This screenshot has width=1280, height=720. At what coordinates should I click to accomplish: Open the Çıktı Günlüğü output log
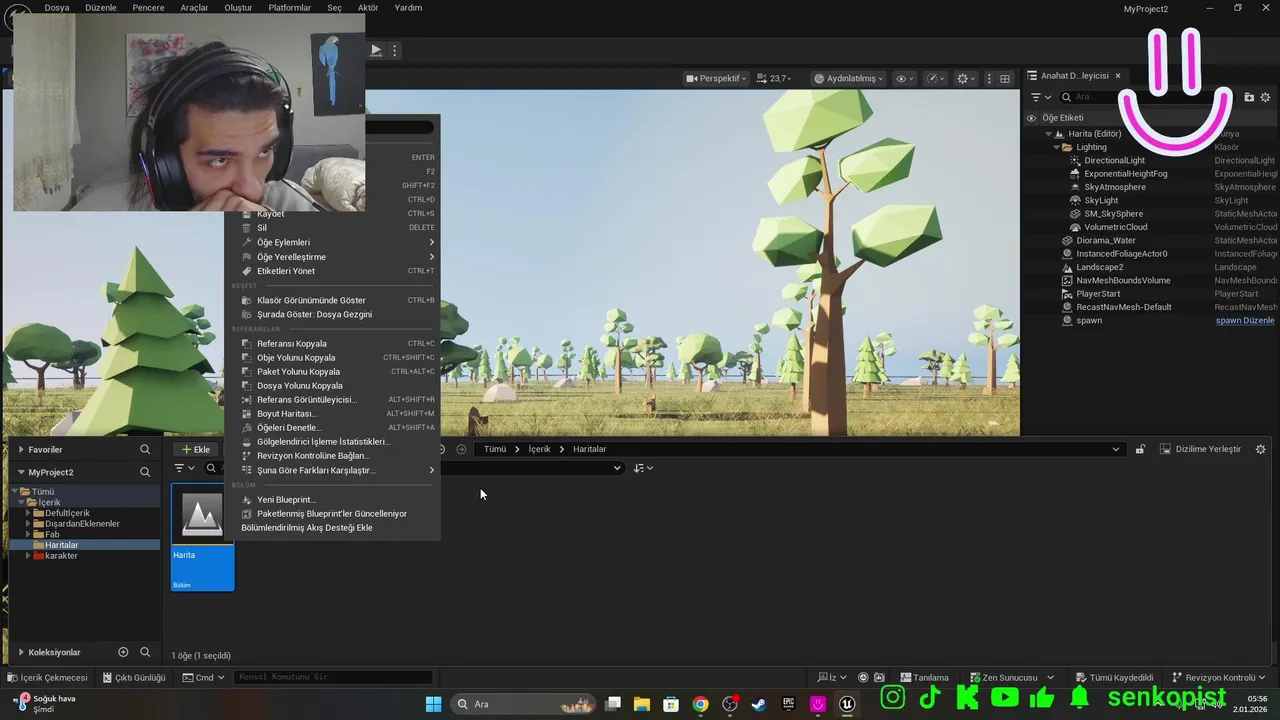pos(133,678)
